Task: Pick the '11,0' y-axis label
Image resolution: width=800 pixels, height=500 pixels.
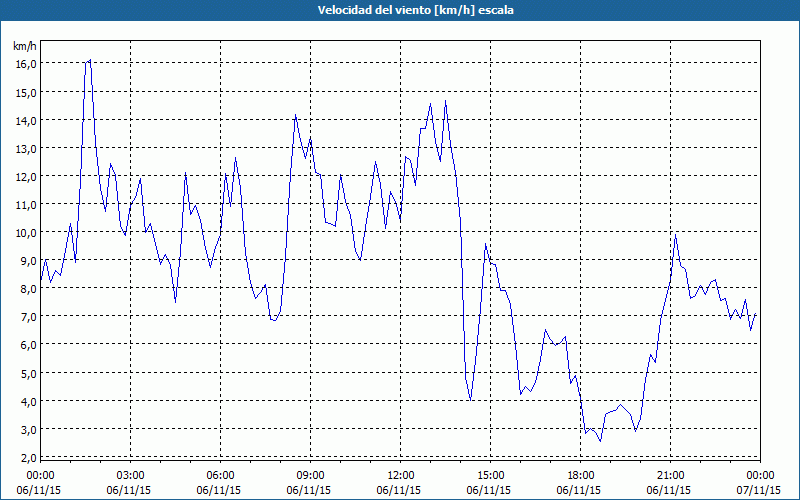Action: tap(26, 205)
